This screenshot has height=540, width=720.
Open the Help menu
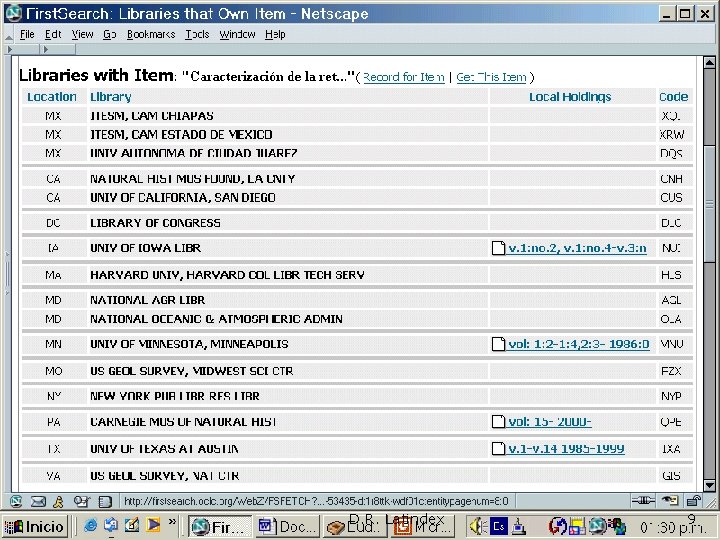tap(275, 34)
